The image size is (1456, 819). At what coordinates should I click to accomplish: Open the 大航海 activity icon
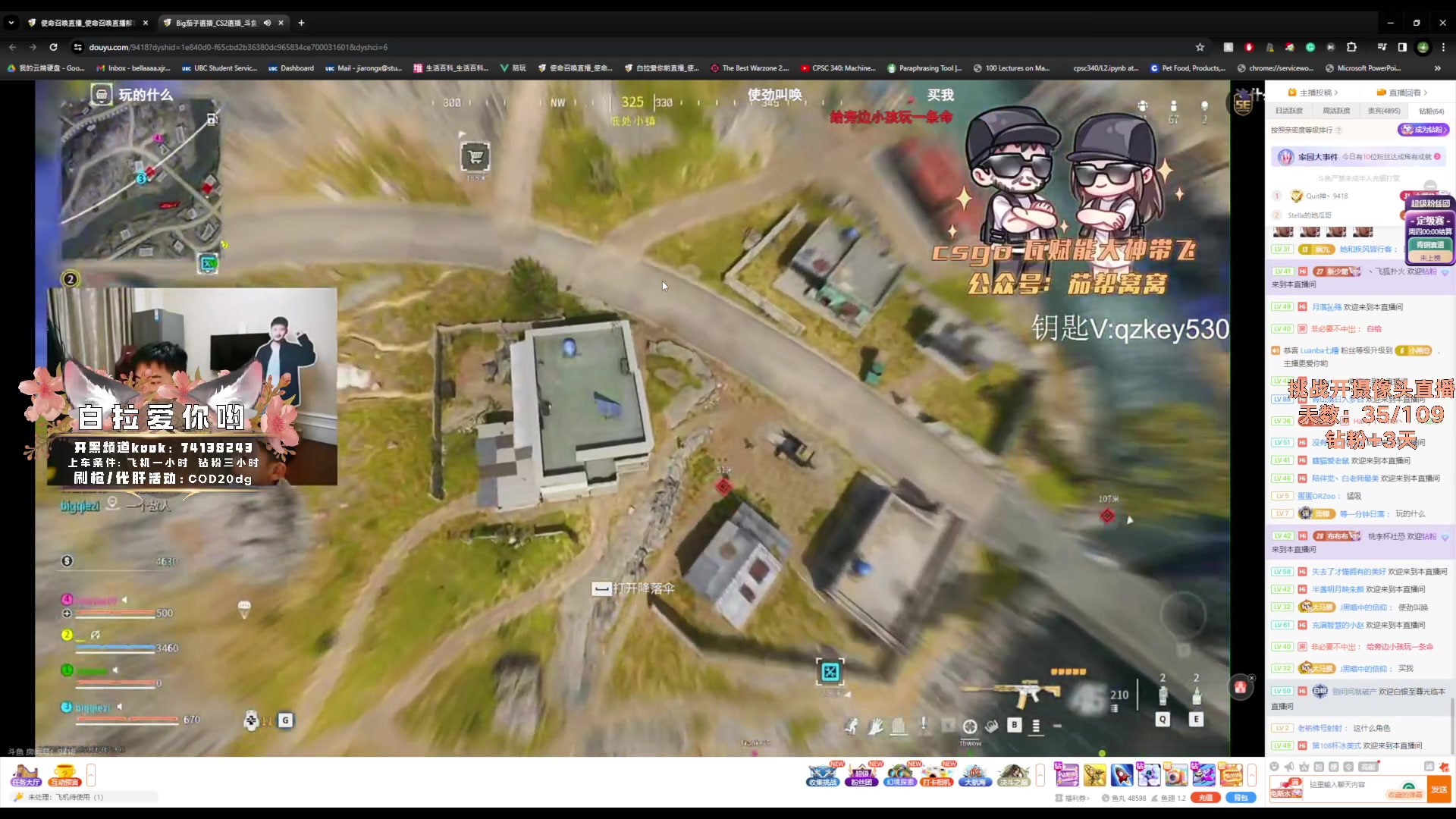tap(975, 774)
